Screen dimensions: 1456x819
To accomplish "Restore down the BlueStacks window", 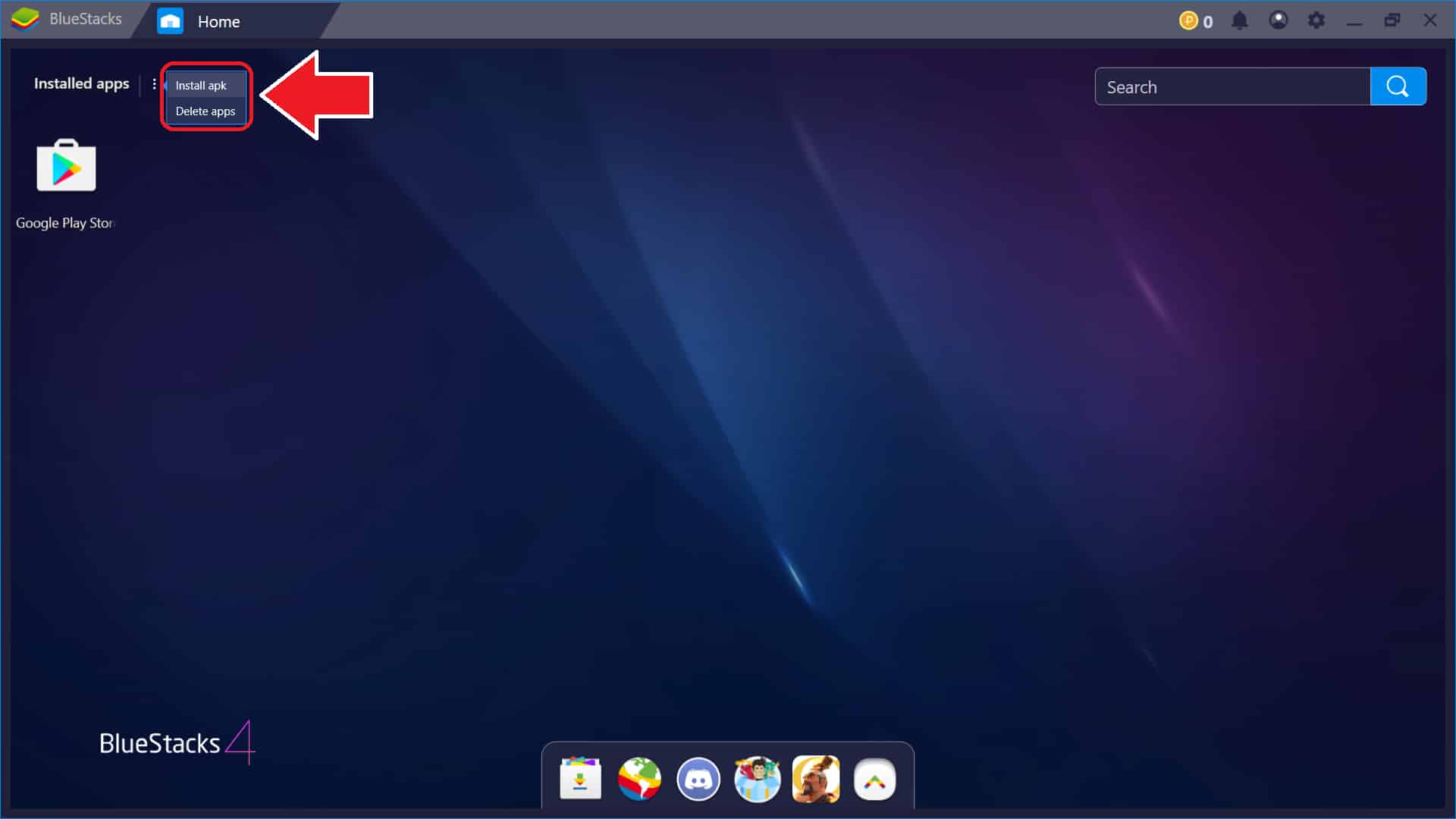I will click(x=1392, y=20).
